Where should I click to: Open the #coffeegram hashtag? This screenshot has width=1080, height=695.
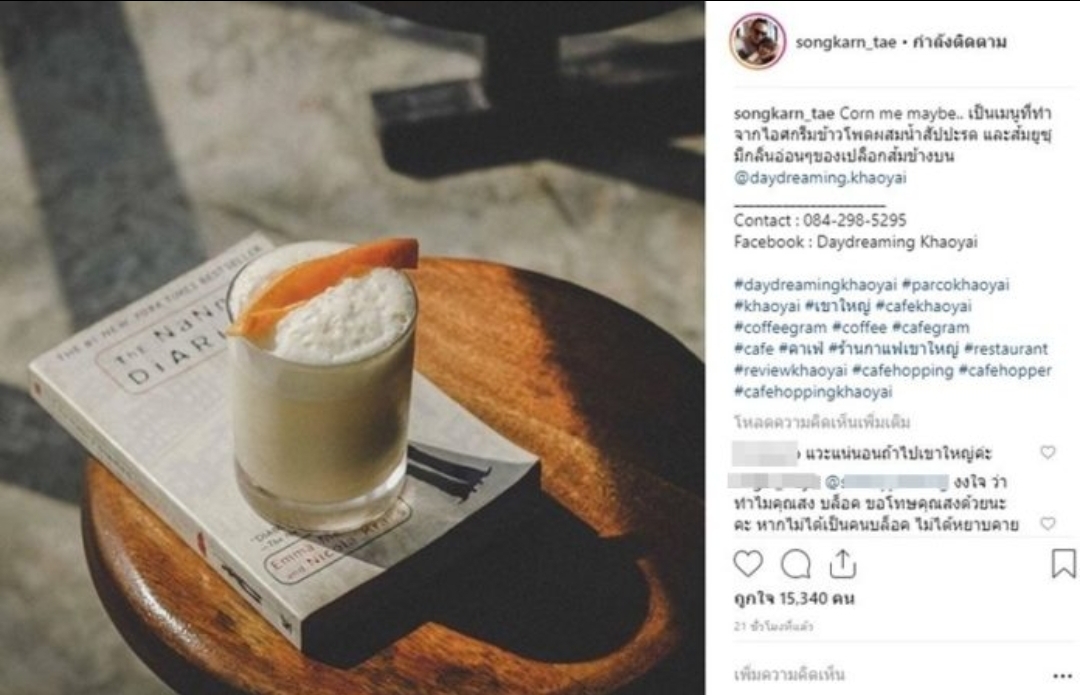[780, 327]
